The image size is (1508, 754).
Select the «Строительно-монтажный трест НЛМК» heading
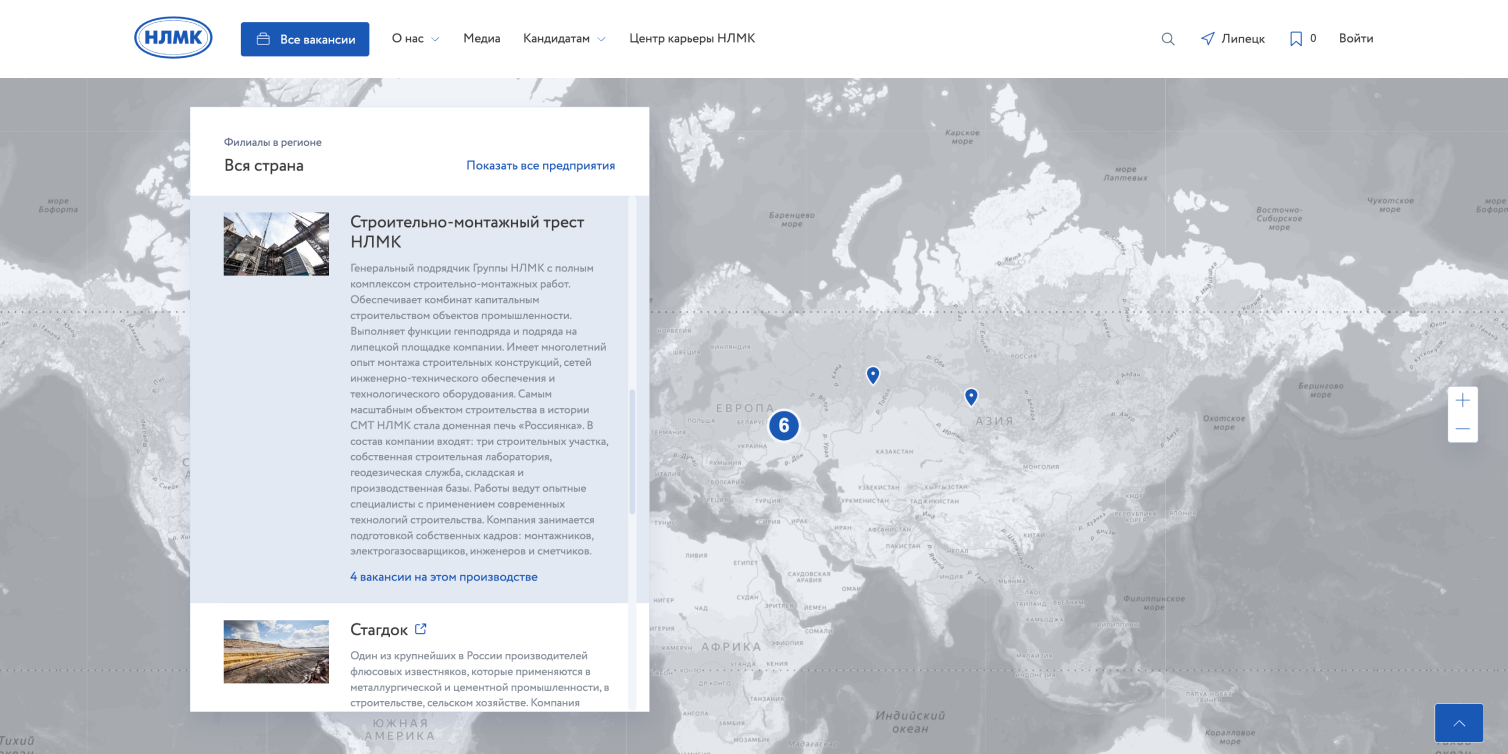467,232
